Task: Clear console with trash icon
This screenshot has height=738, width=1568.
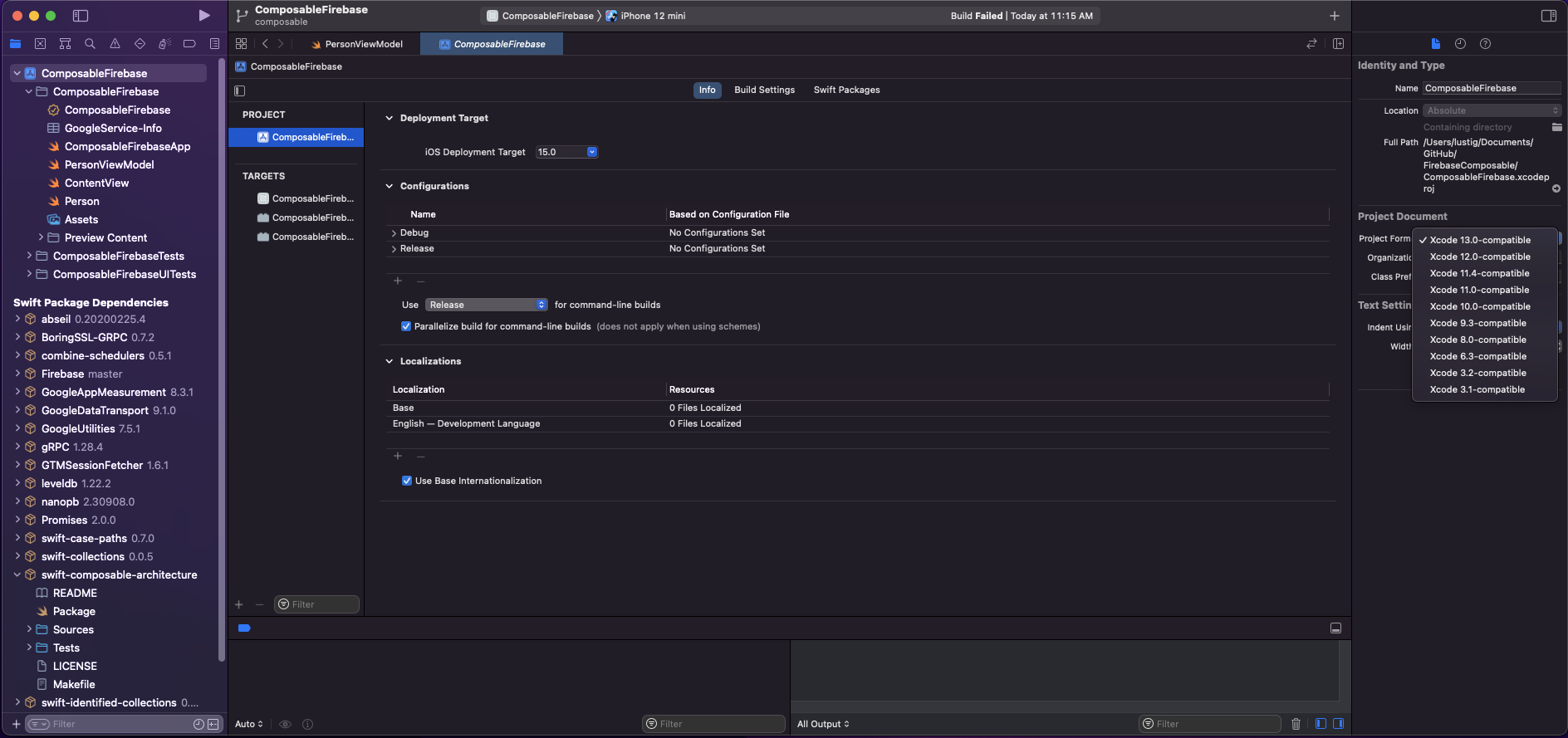Action: [1296, 724]
